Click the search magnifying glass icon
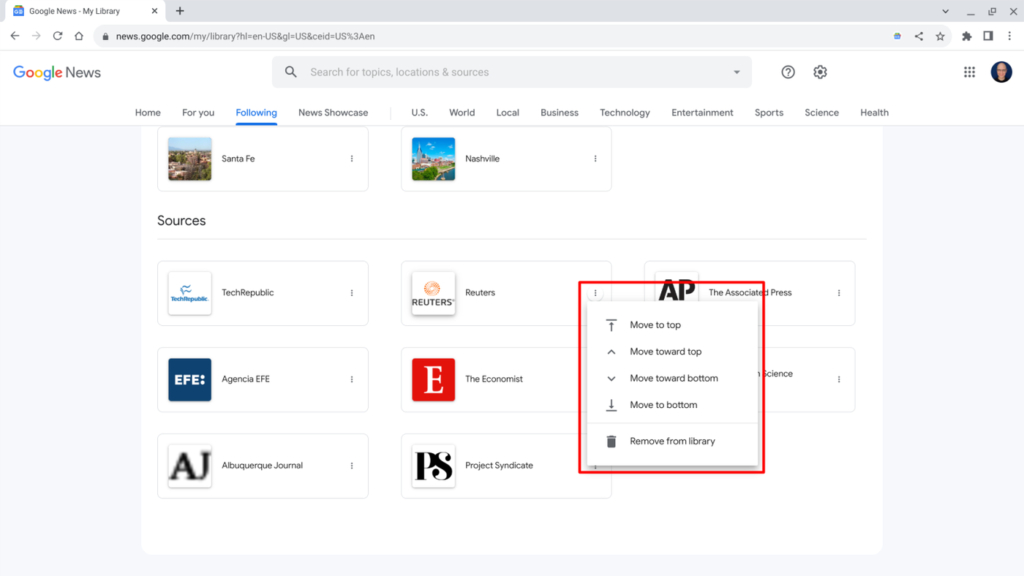Screen dimensions: 1024x576 tap(290, 72)
